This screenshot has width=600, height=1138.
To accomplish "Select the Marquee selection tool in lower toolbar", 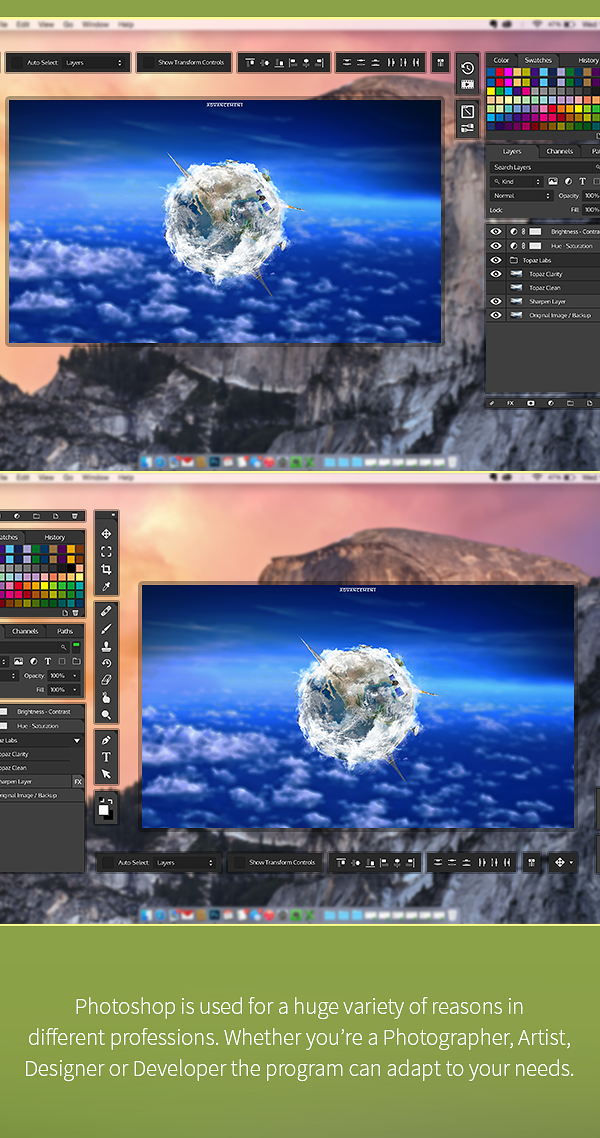I will [106, 552].
